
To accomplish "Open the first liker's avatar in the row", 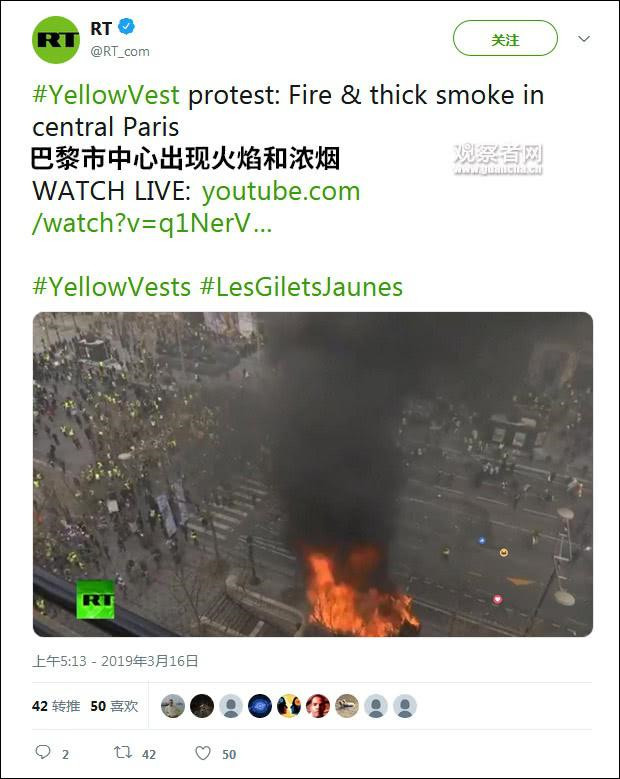I will click(173, 706).
